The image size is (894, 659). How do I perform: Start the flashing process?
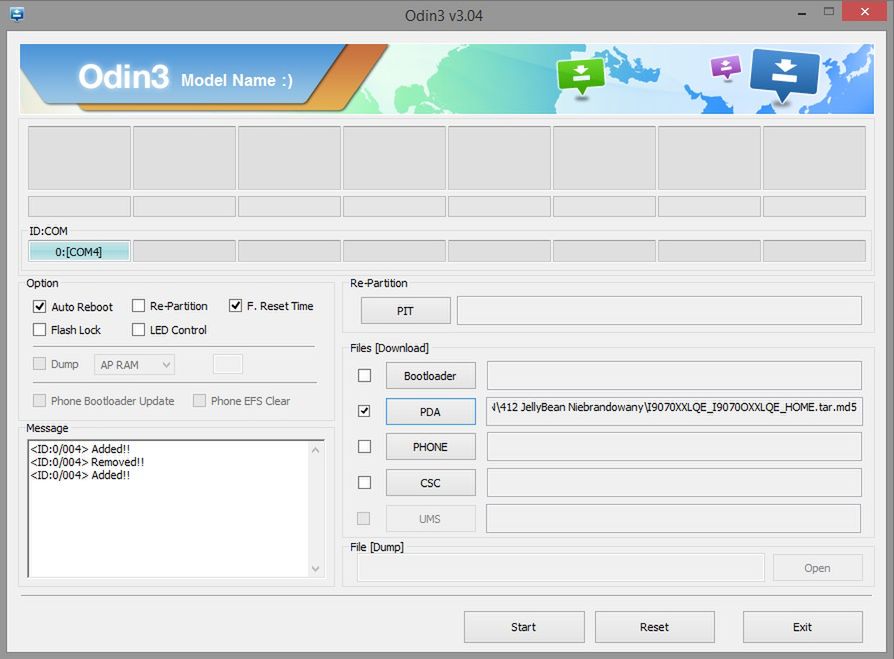tap(524, 627)
